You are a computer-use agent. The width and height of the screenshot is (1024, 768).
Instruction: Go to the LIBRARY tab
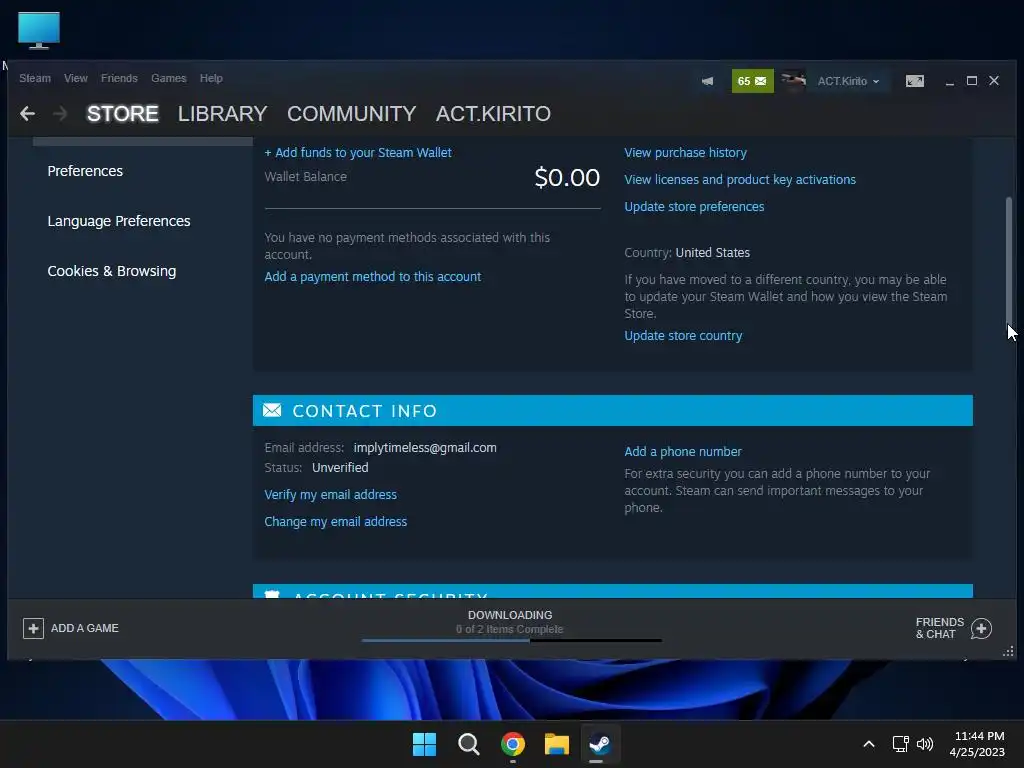(x=222, y=114)
